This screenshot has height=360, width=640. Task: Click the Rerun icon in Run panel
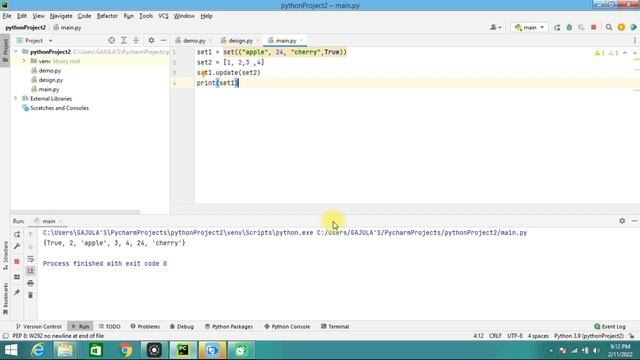point(17,234)
